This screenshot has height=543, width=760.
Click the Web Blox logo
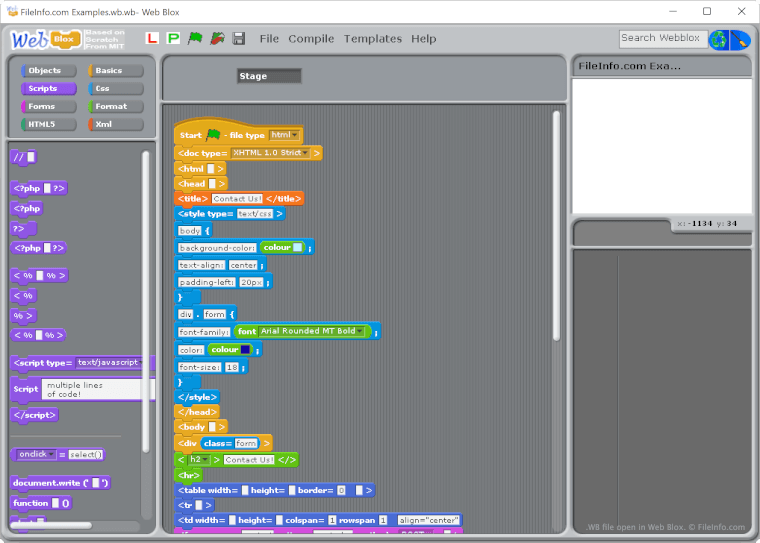coord(44,39)
